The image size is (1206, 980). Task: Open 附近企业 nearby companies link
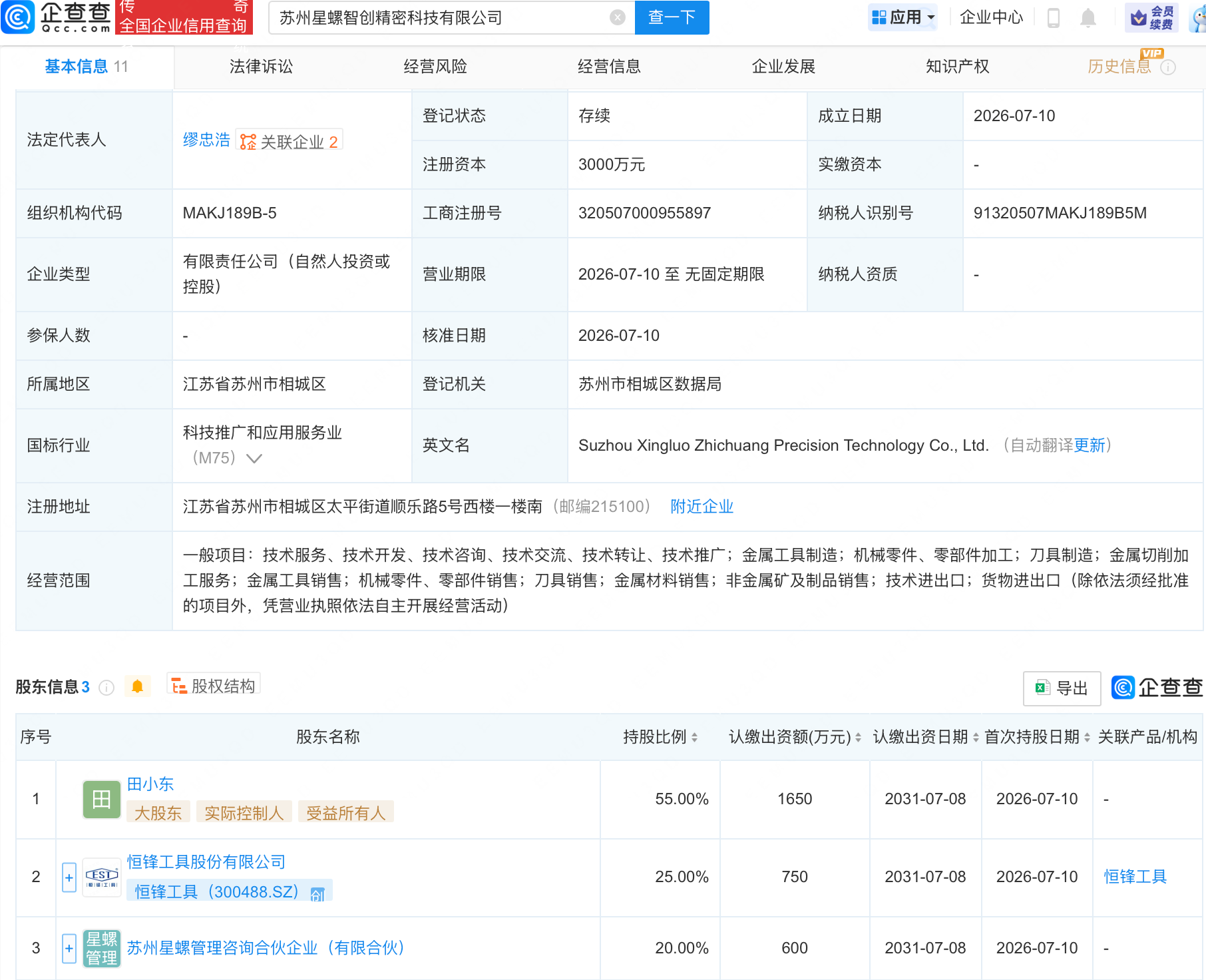[x=702, y=507]
